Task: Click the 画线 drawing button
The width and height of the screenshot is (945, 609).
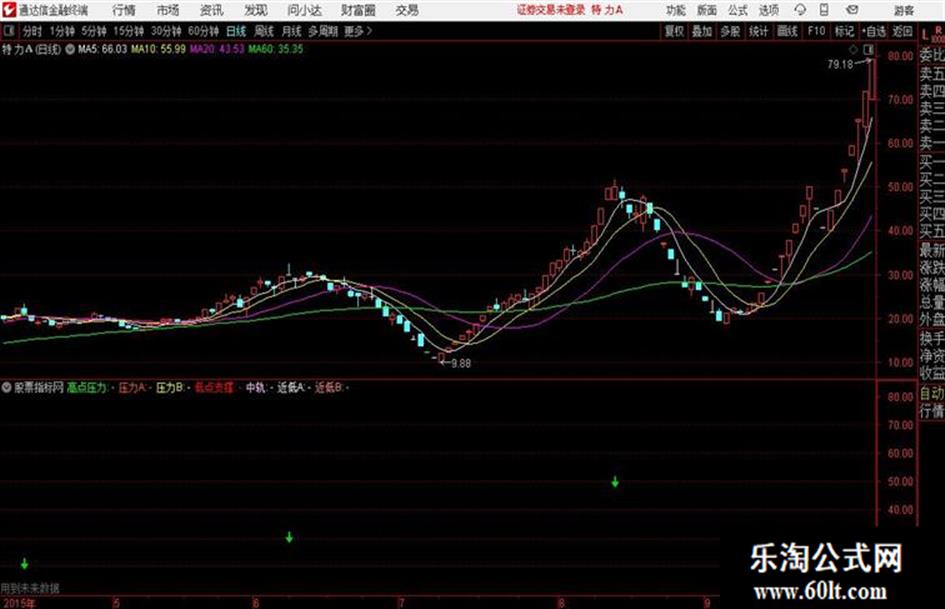Action: [787, 31]
